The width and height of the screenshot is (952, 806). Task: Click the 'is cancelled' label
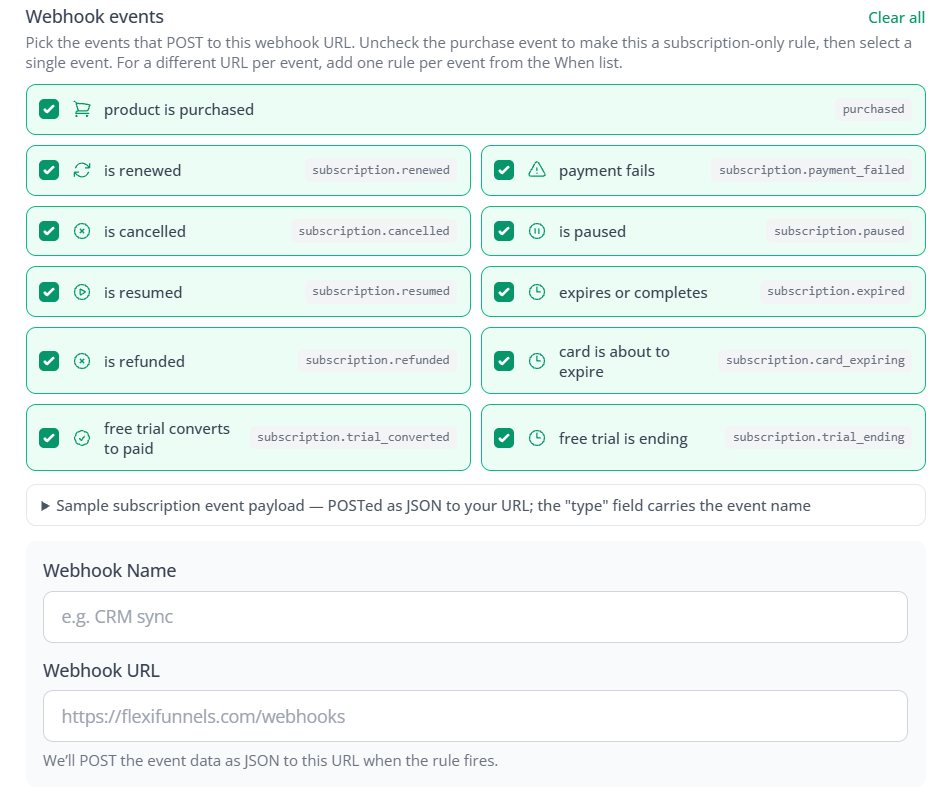tap(144, 231)
